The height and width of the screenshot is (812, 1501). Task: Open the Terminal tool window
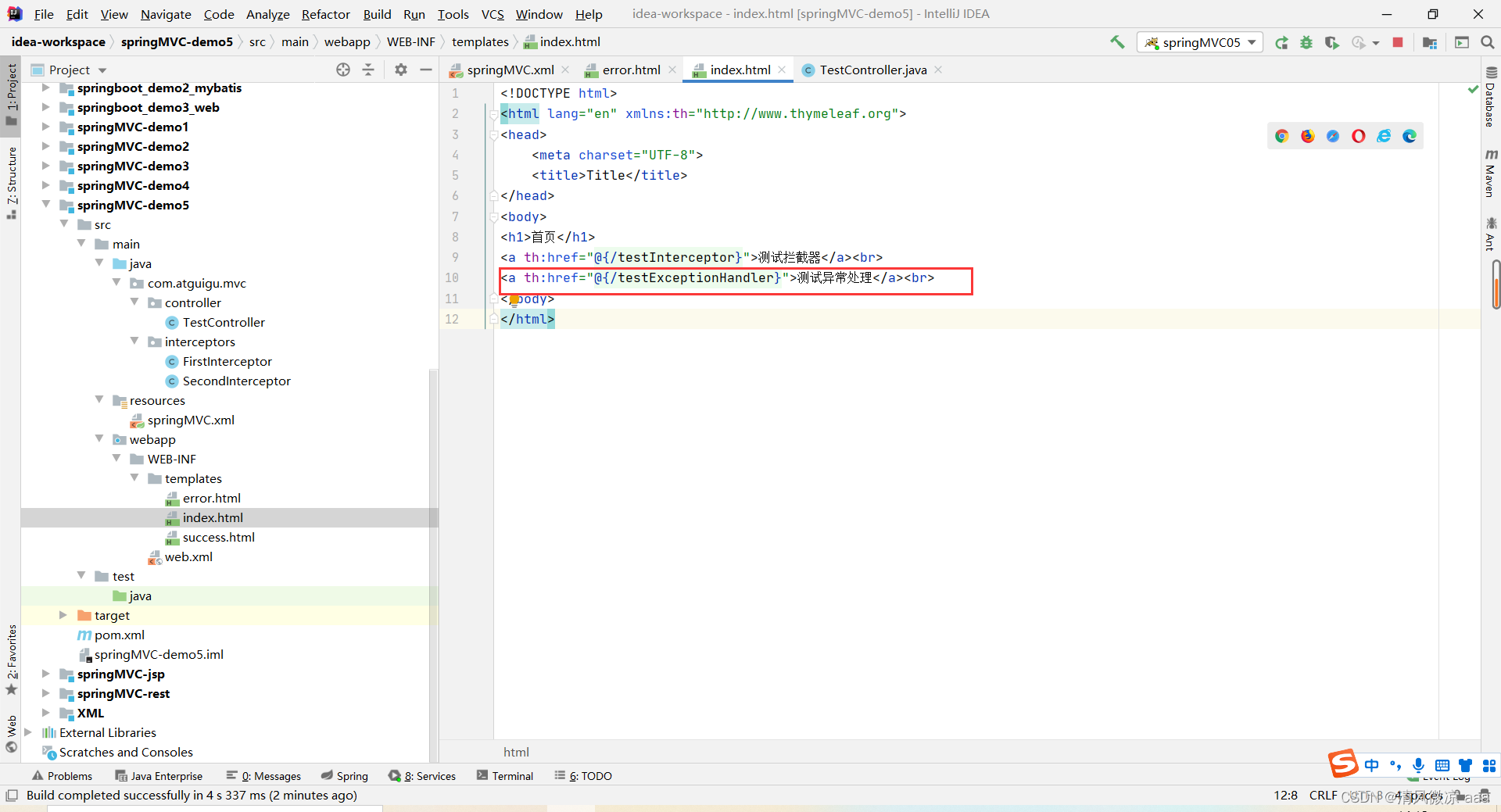(x=504, y=776)
